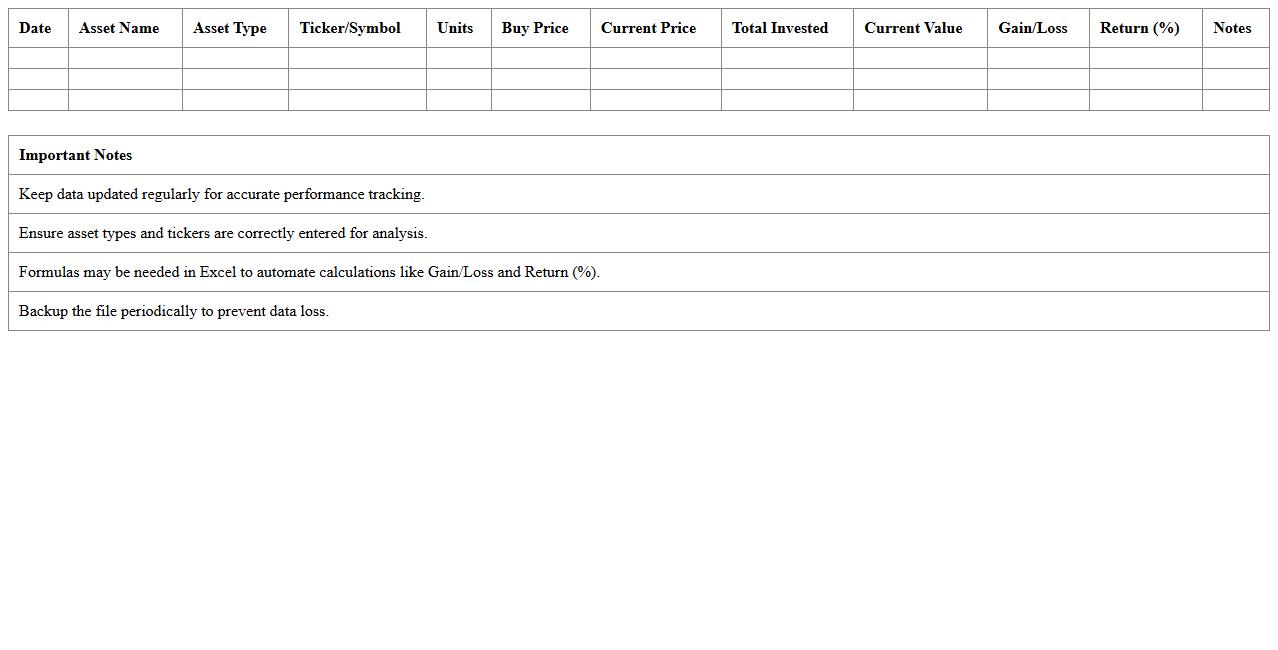Select the Asset Name column header
Screen dimensions: 1278x650
pyautogui.click(x=119, y=28)
